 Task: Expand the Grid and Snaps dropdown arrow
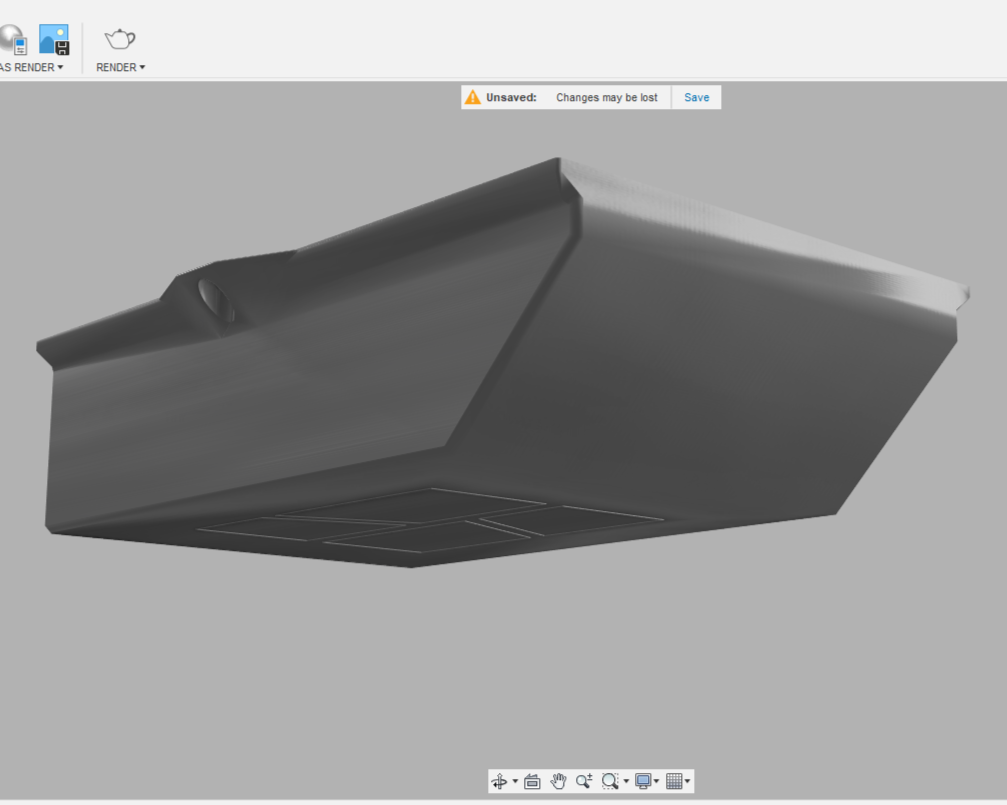pos(687,781)
